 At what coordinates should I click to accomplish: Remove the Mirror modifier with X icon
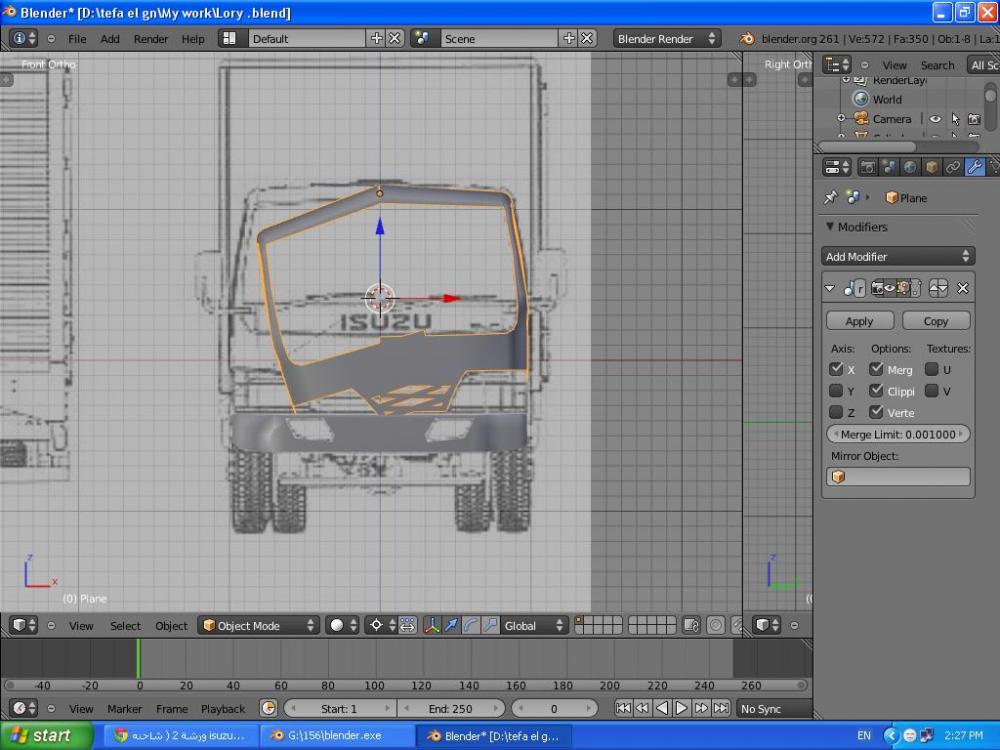pos(962,288)
